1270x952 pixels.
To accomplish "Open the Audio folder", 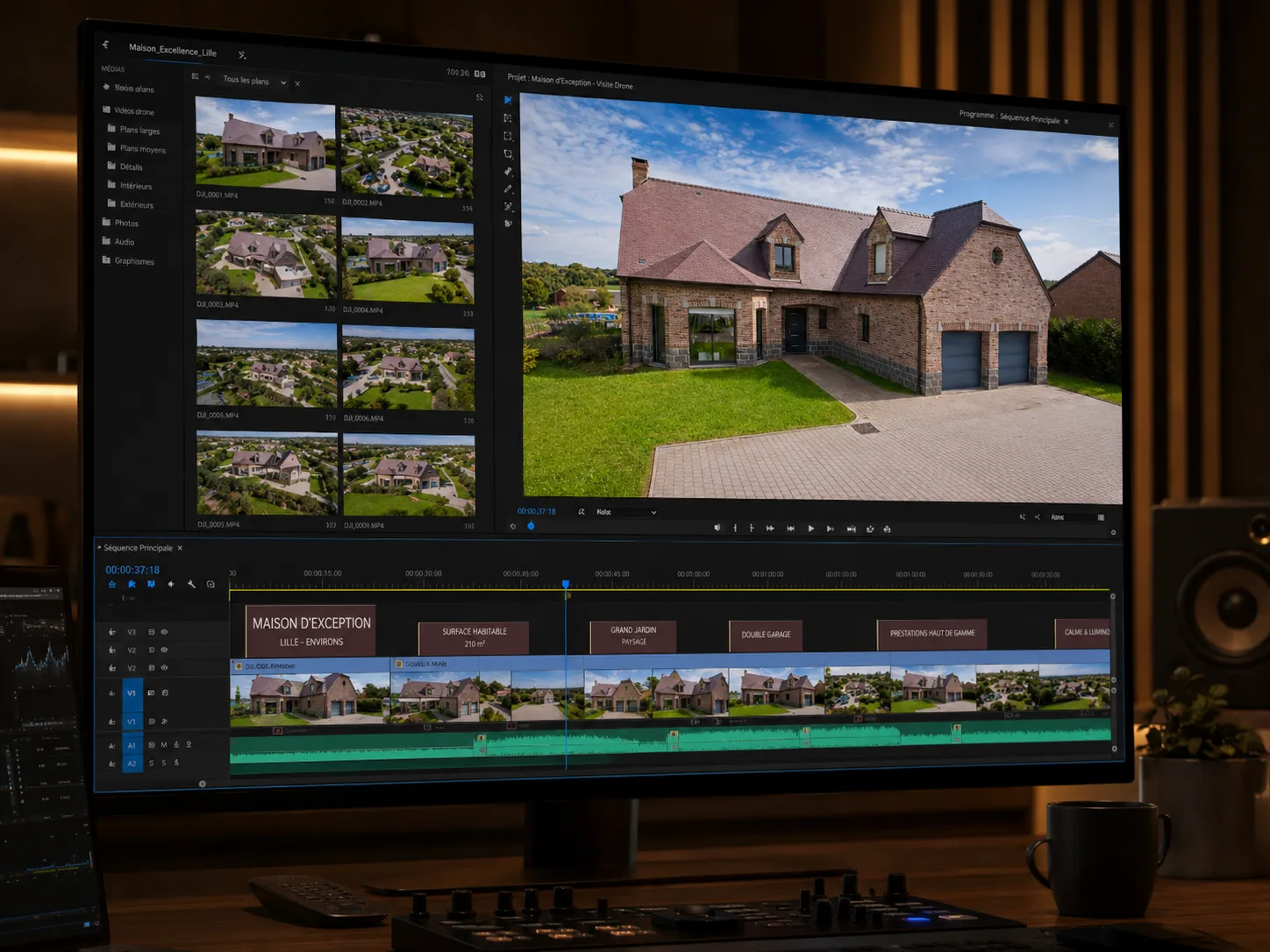I will [x=118, y=241].
